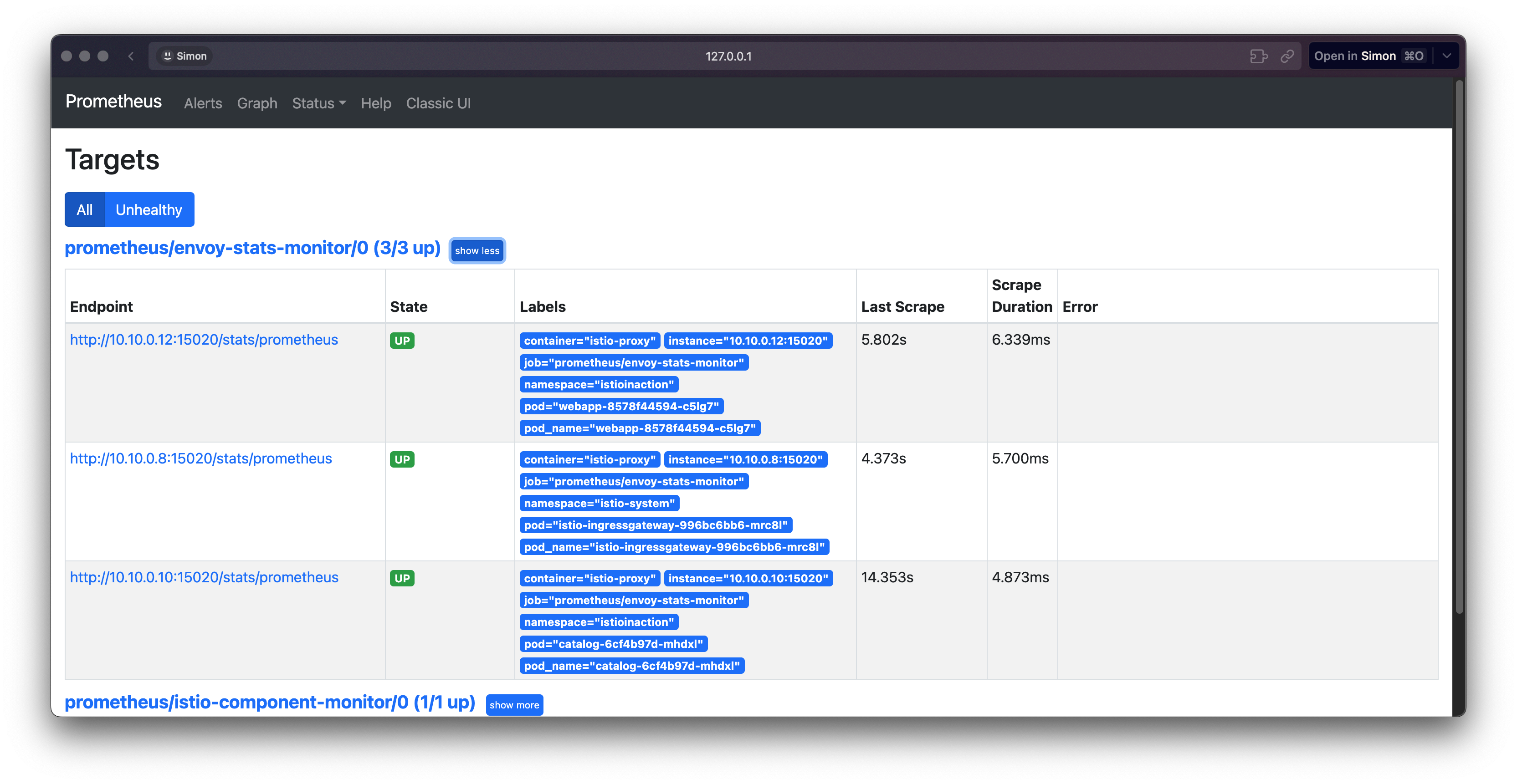
Task: Click Scrape Duration value 5.700ms
Action: click(x=1020, y=458)
